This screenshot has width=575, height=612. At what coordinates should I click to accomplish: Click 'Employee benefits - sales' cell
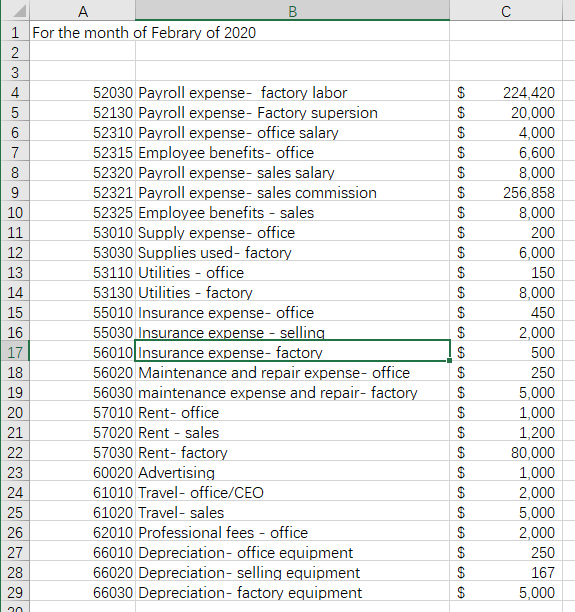292,212
